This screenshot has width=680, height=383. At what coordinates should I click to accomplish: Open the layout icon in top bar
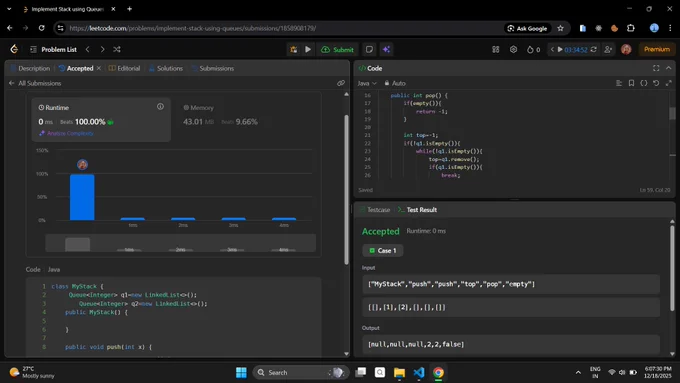[x=496, y=49]
